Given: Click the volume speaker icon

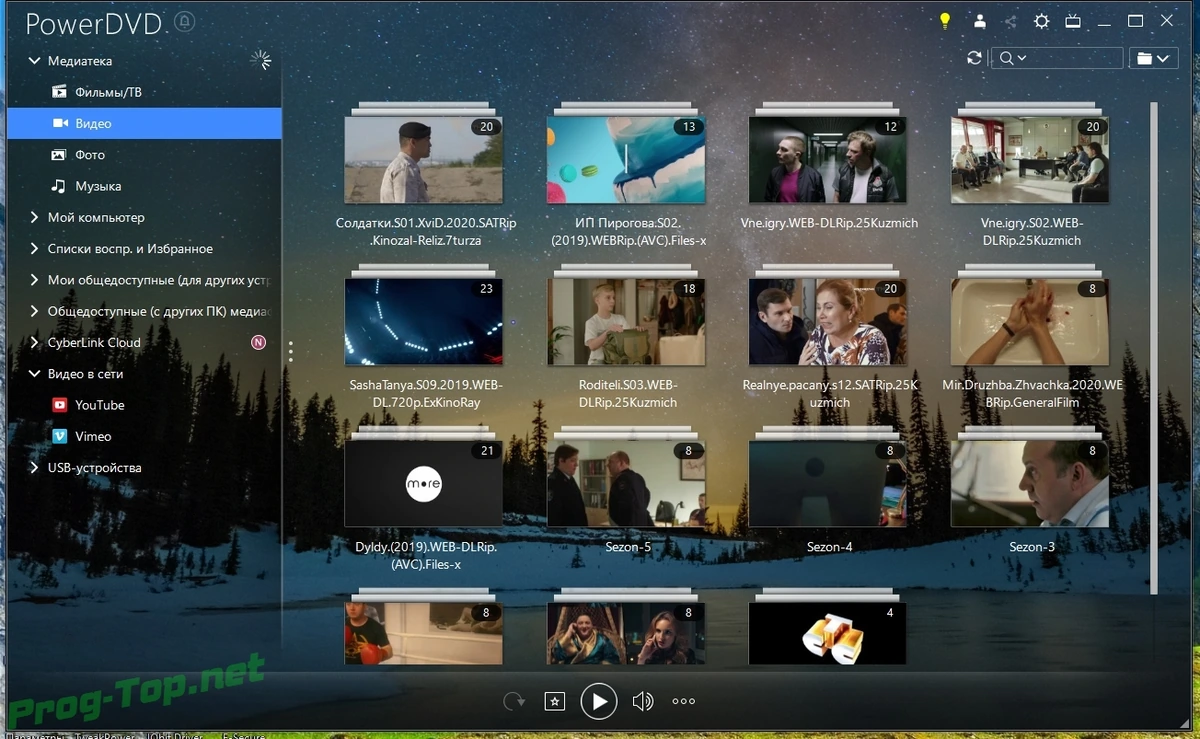Looking at the screenshot, I should coord(643,702).
